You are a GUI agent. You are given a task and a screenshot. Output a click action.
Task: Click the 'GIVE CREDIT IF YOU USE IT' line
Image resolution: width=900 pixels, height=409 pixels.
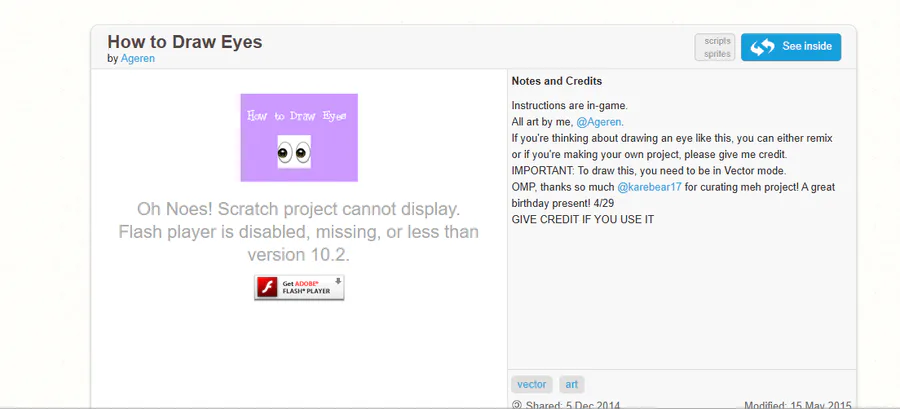[583, 219]
